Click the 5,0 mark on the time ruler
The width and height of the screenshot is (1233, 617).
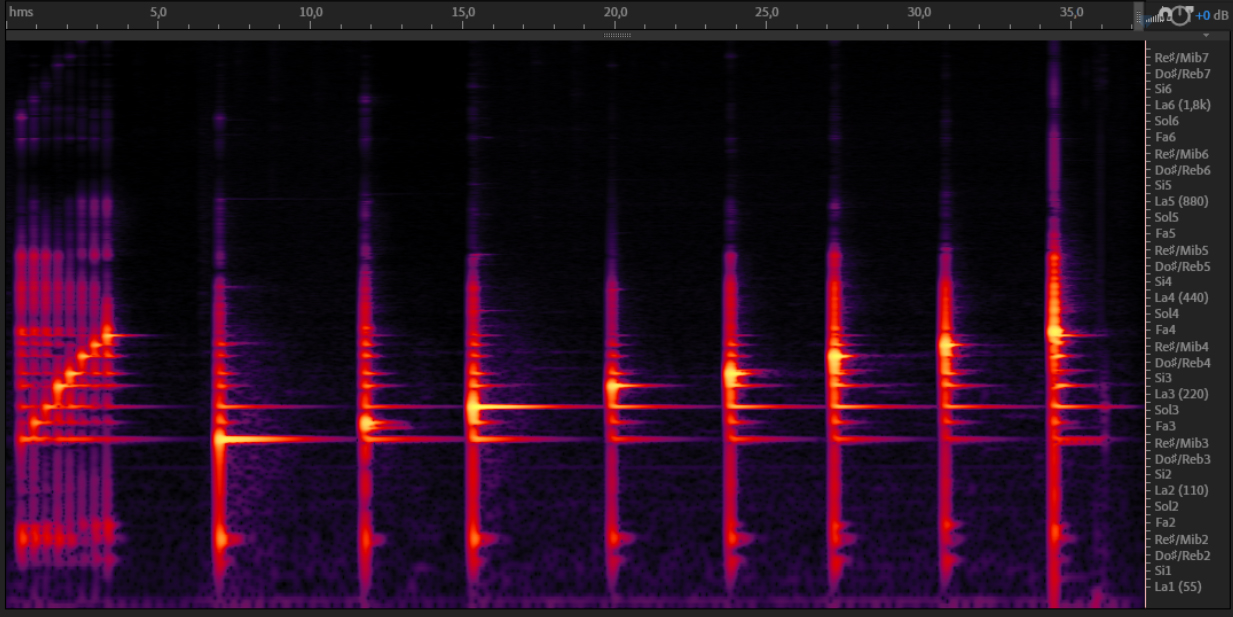(158, 12)
